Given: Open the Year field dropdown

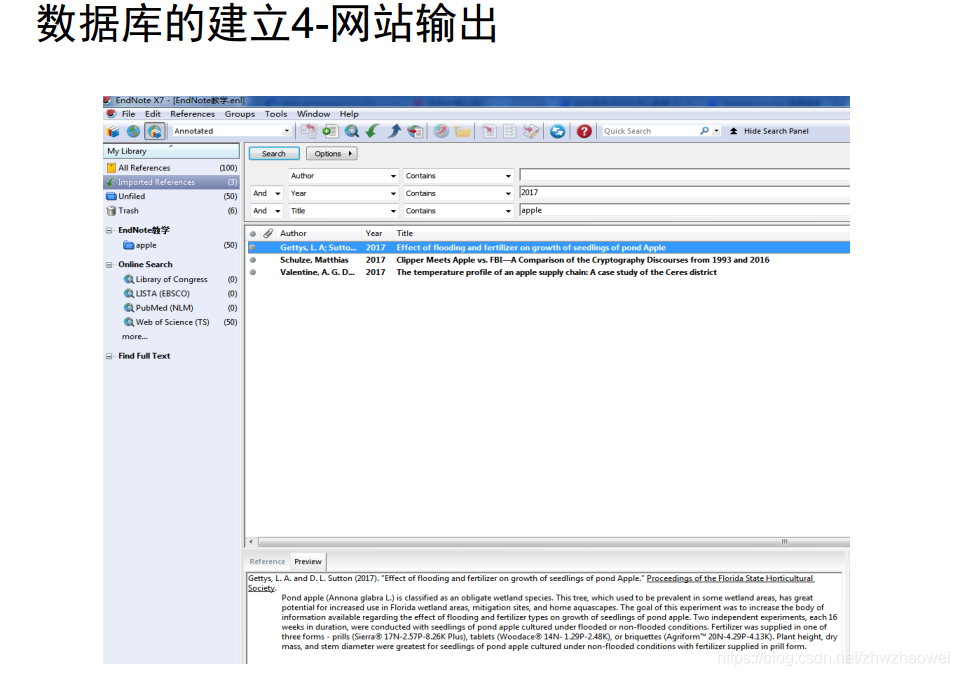Looking at the screenshot, I should click(393, 193).
